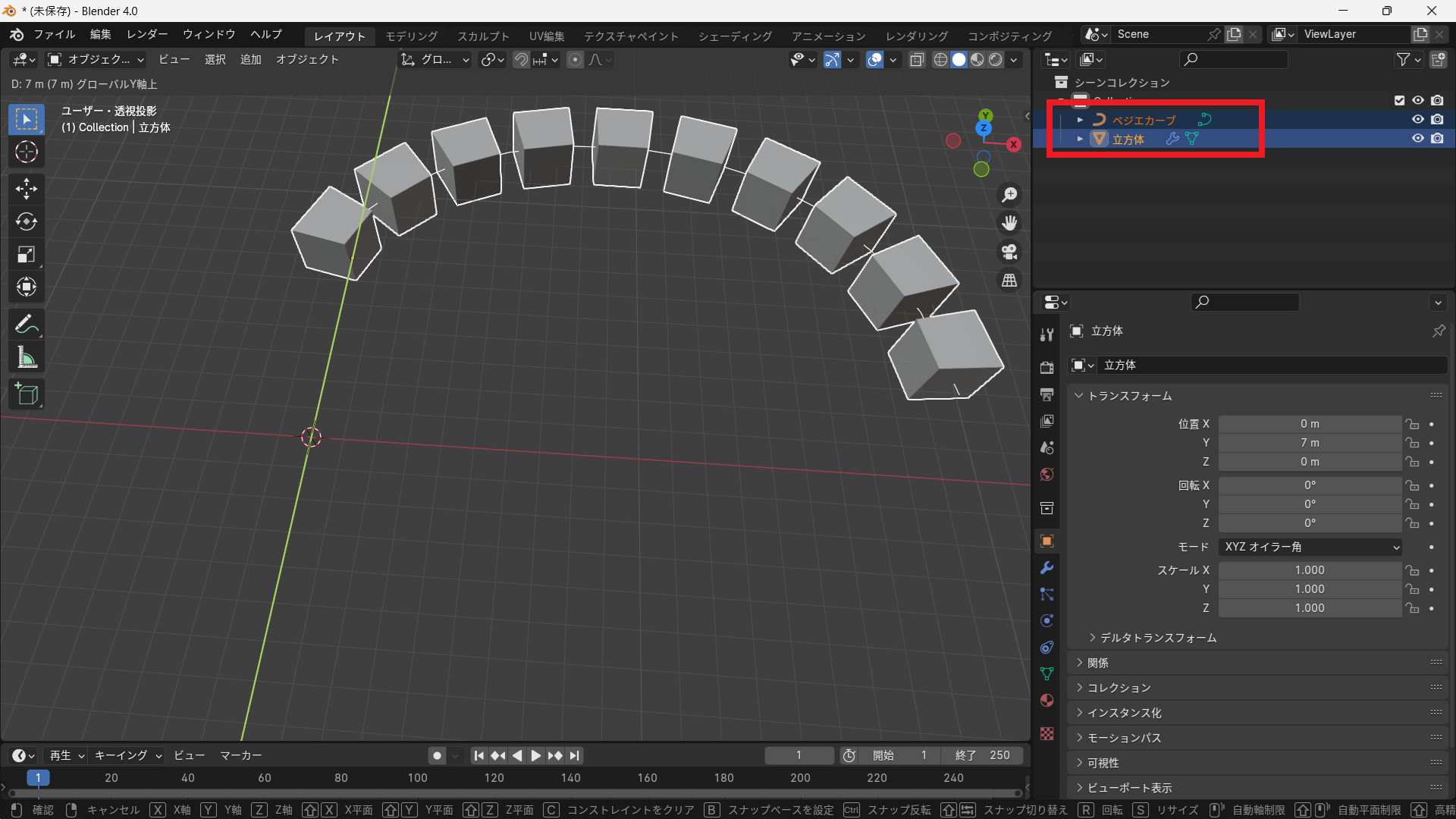
Task: Expand the デルタトランスフォーム panel
Action: (x=1158, y=638)
